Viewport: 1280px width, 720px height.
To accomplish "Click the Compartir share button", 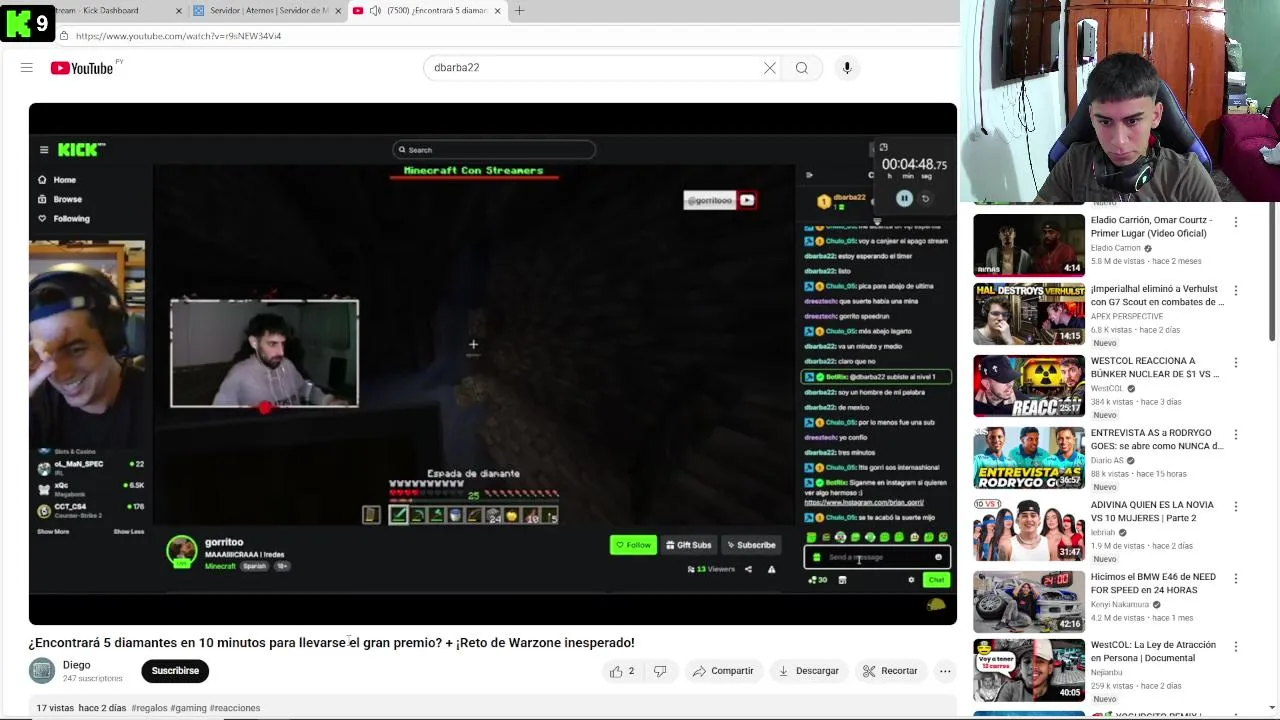I will 723,671.
